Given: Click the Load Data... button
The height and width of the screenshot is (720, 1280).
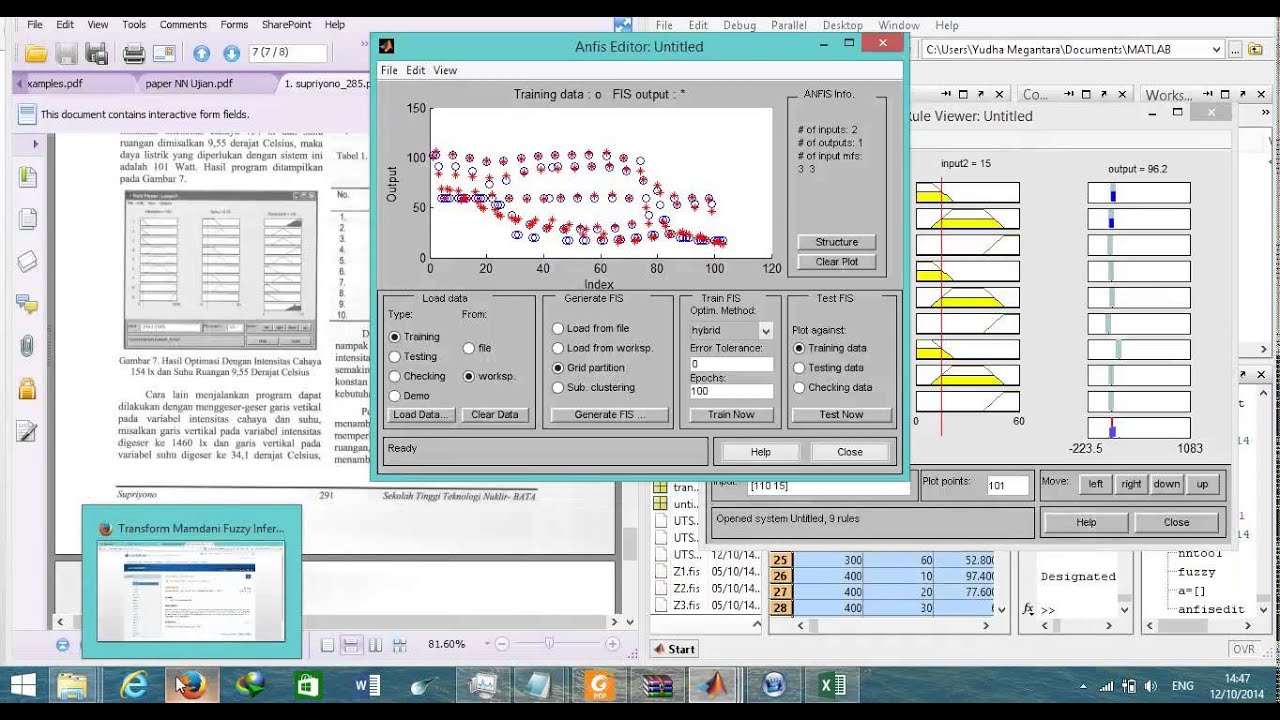Looking at the screenshot, I should (x=422, y=415).
